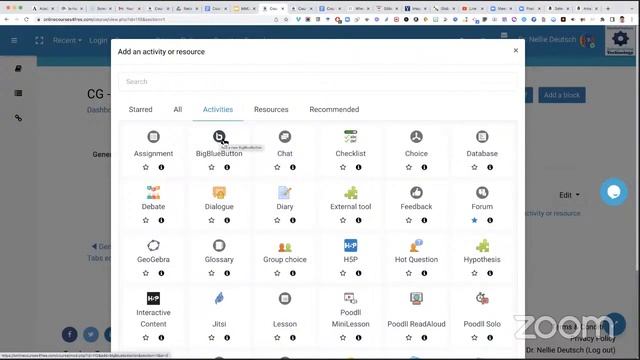
Task: Open the Facebook share icon
Action: [x=70, y=335]
